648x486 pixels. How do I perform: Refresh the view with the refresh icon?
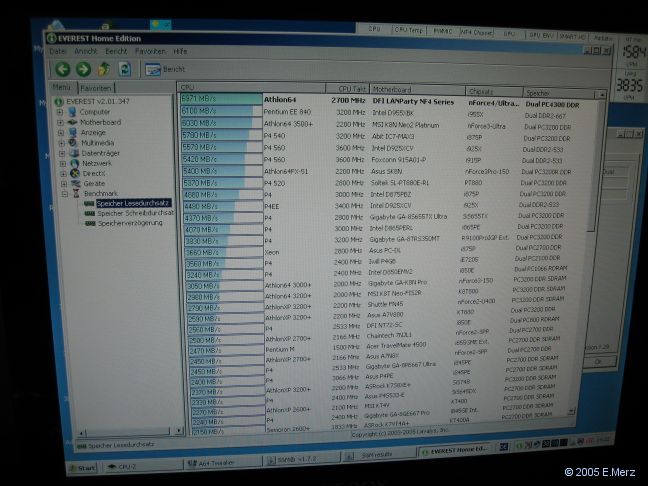pyautogui.click(x=125, y=69)
